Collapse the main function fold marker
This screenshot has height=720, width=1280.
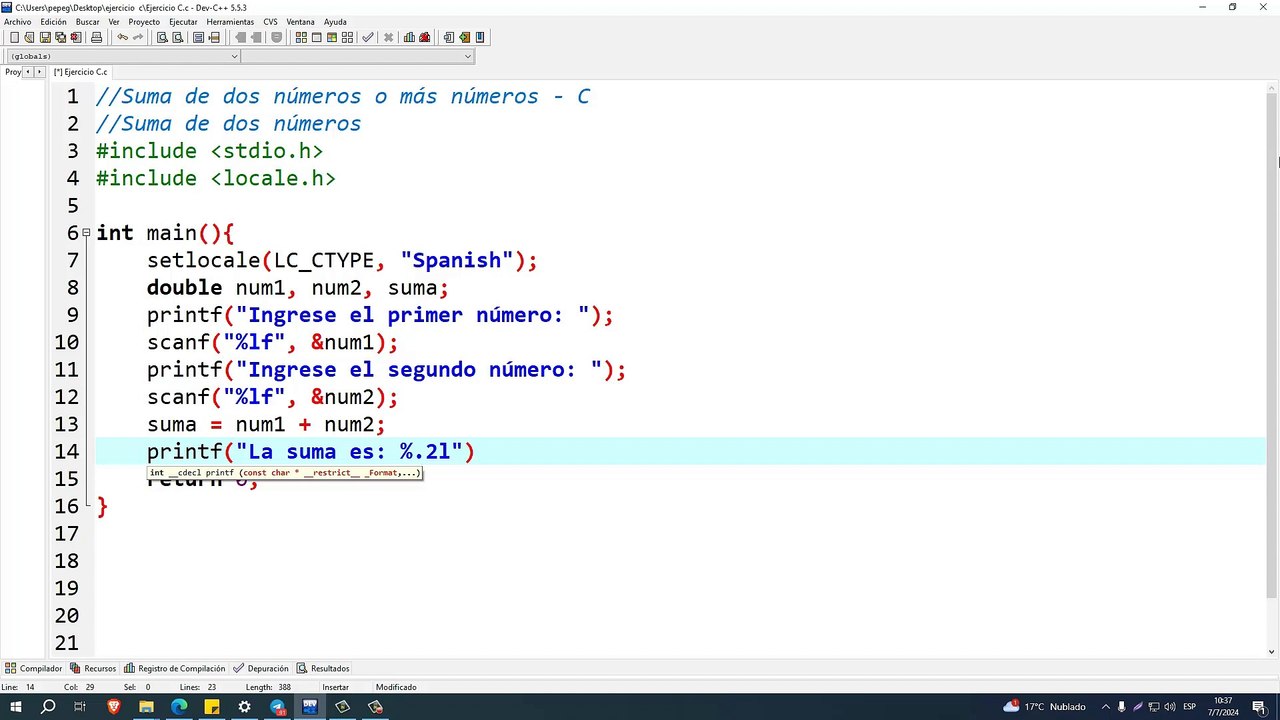[86, 233]
